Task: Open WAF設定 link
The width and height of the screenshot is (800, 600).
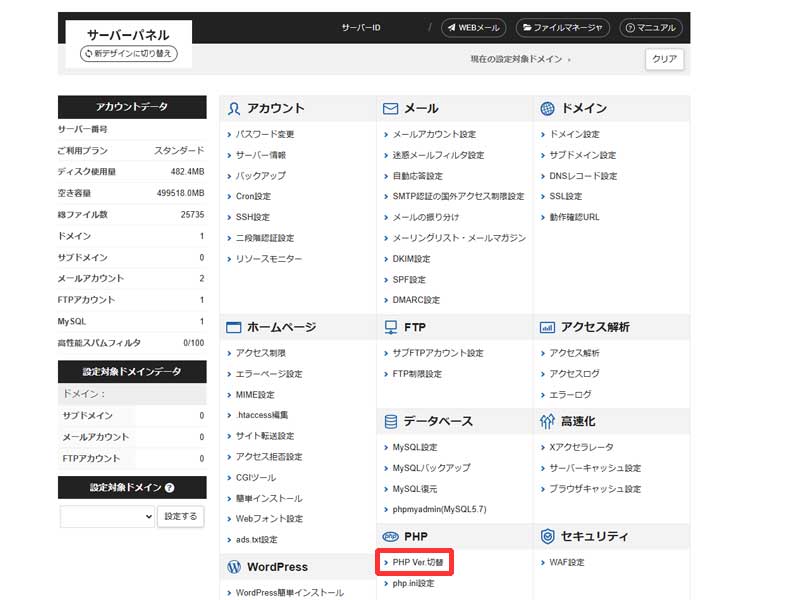Action: (x=567, y=562)
